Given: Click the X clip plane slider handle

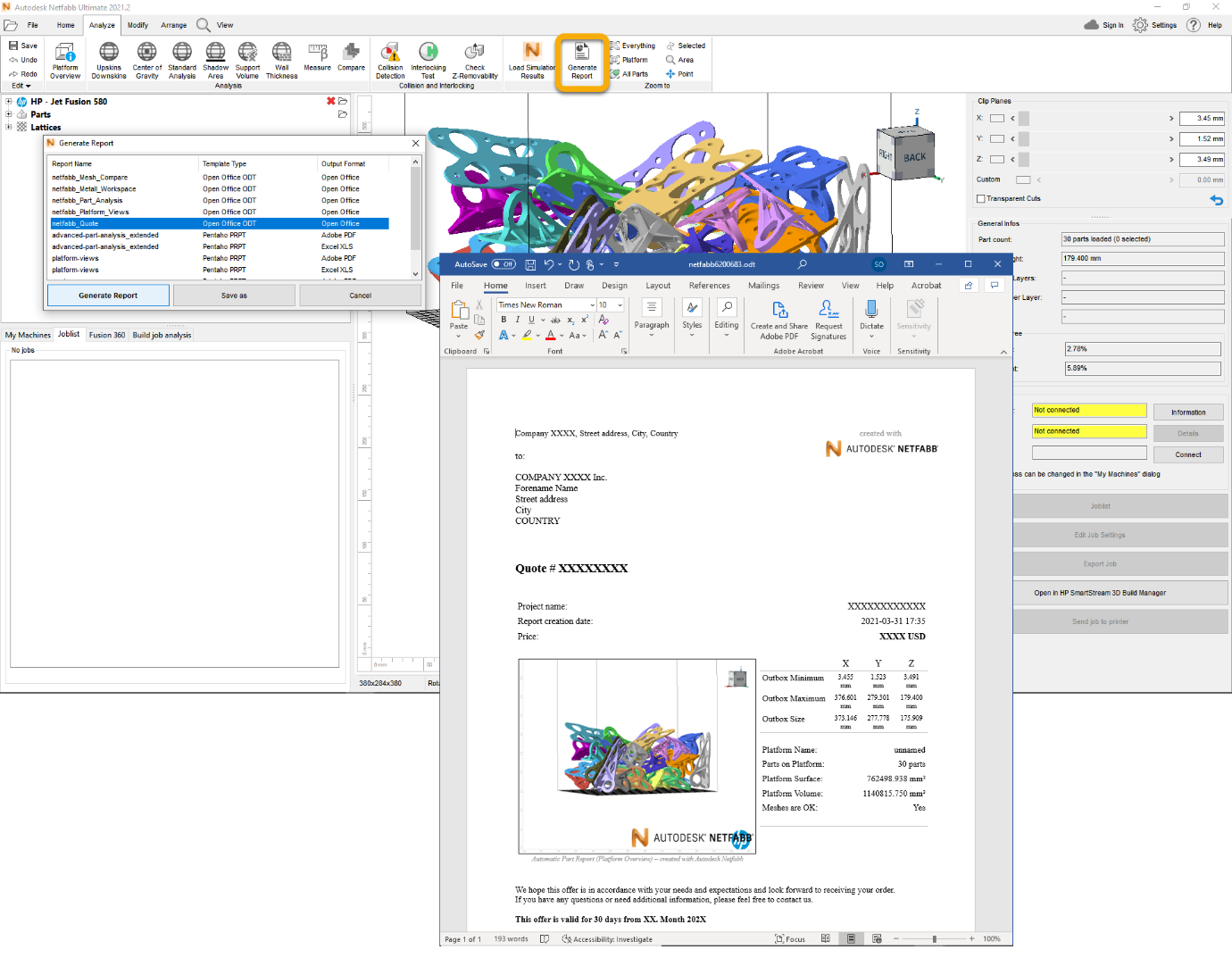Looking at the screenshot, I should coord(1024,119).
